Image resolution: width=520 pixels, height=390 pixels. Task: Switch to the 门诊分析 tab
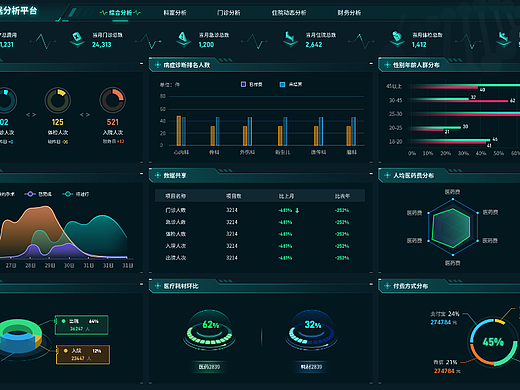[x=229, y=13]
